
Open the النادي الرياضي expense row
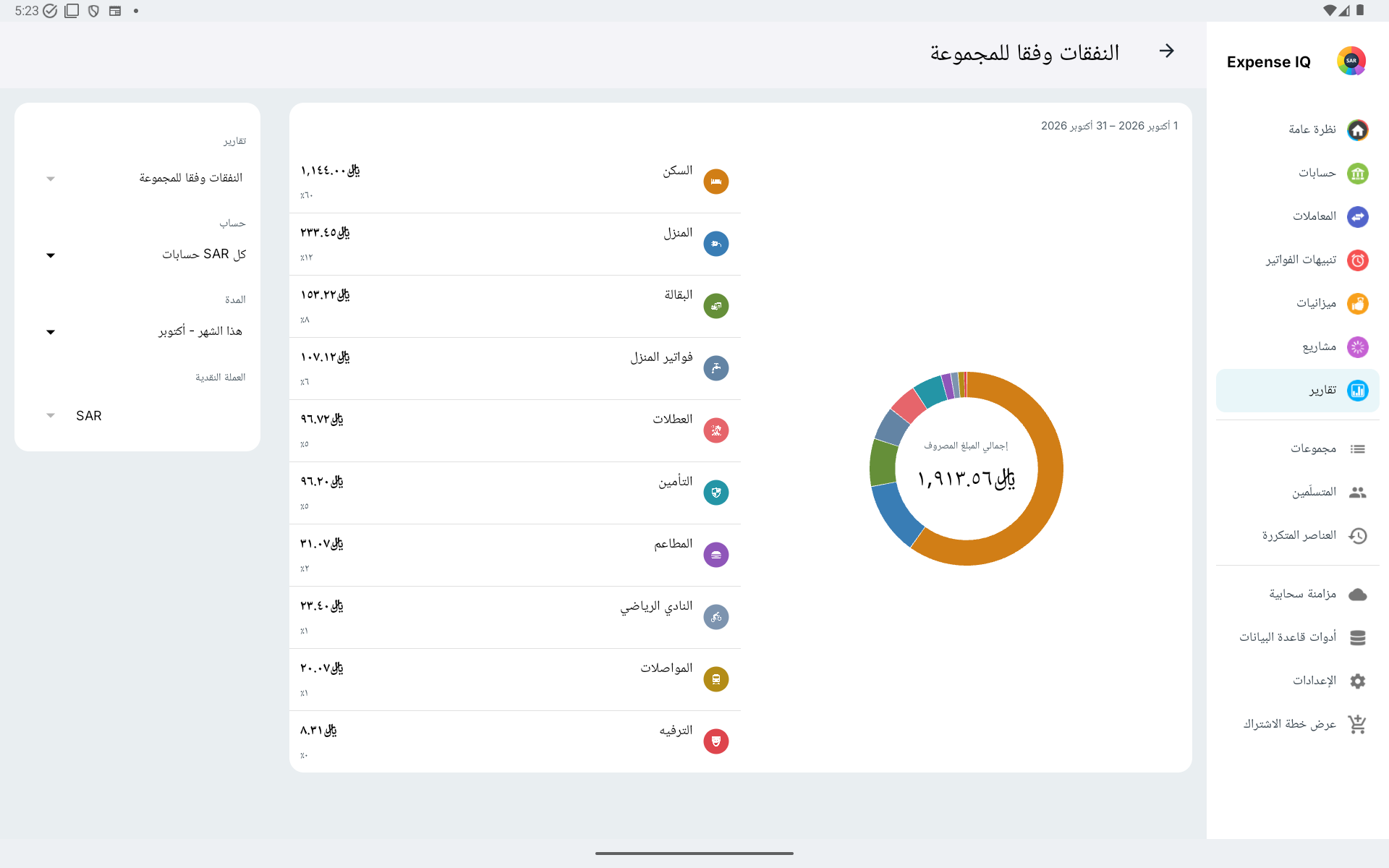click(515, 617)
